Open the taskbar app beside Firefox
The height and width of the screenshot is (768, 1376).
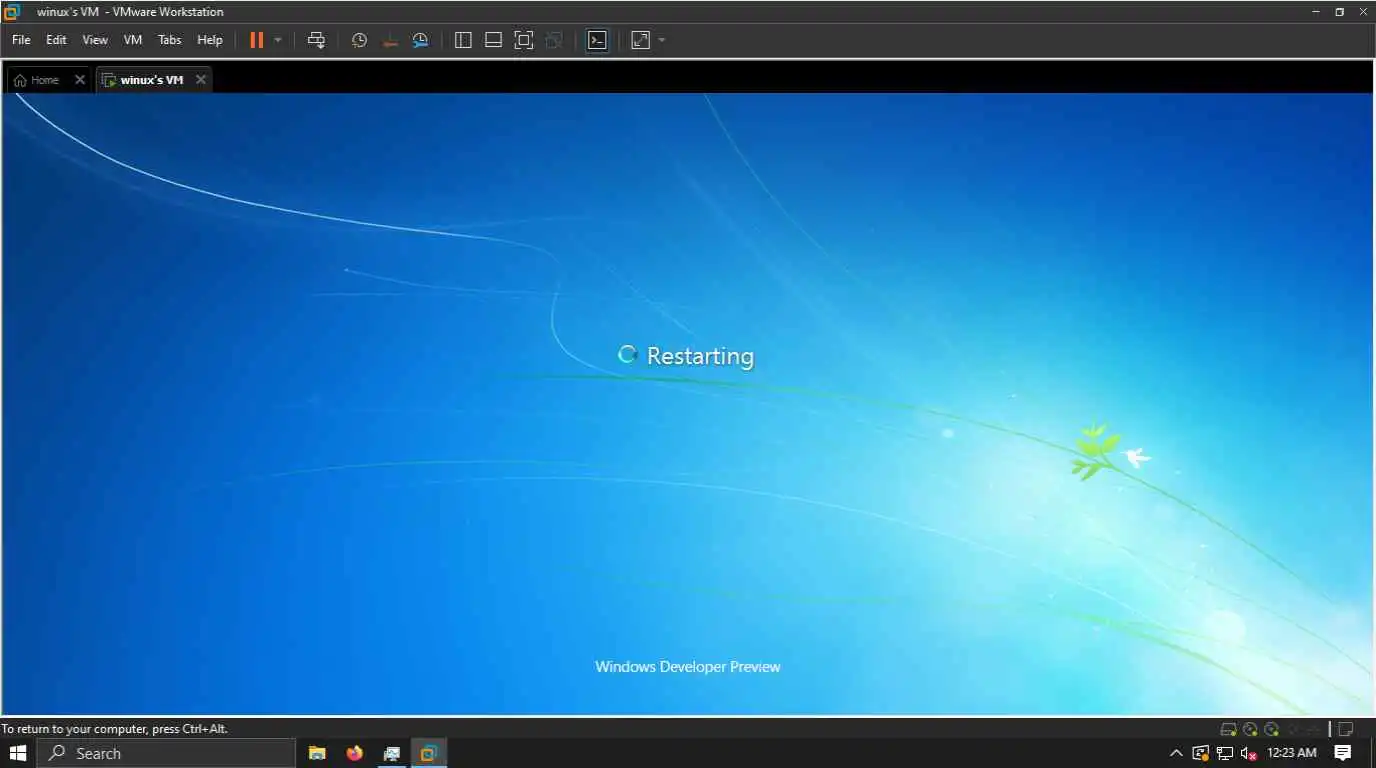tap(392, 753)
